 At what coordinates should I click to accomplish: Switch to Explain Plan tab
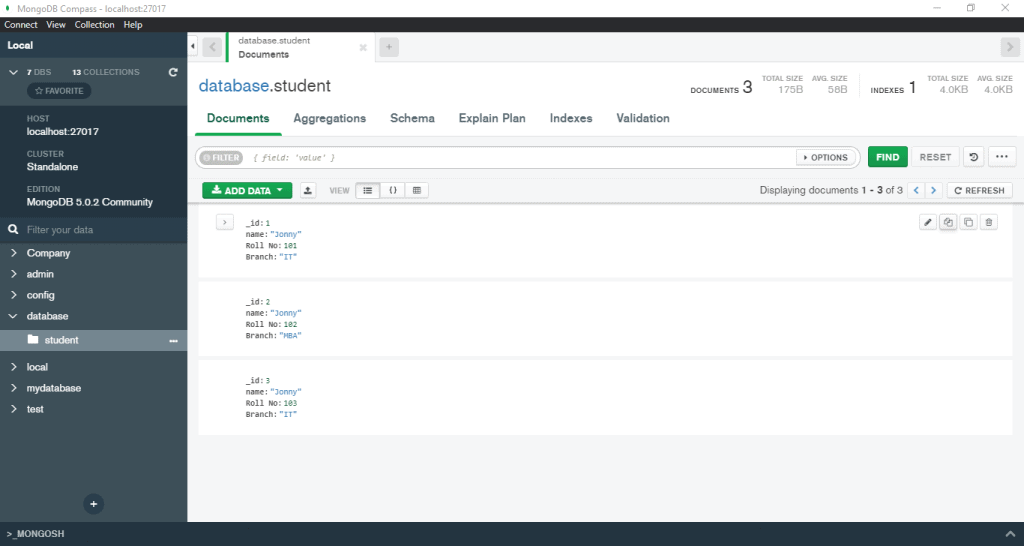(x=492, y=118)
